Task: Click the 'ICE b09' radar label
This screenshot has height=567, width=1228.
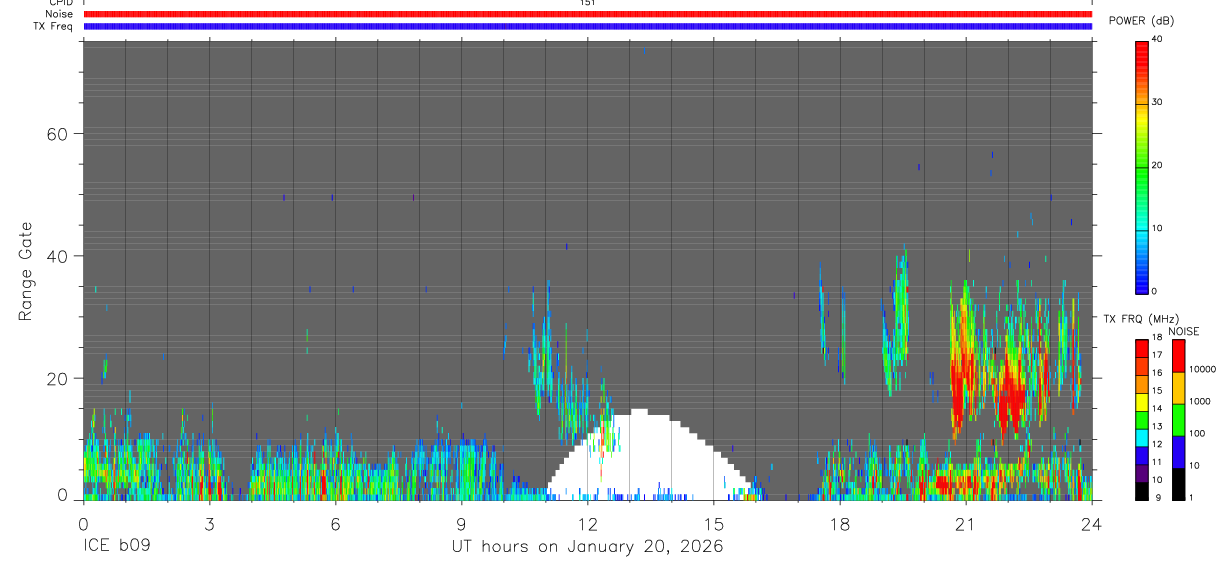Action: pyautogui.click(x=116, y=547)
